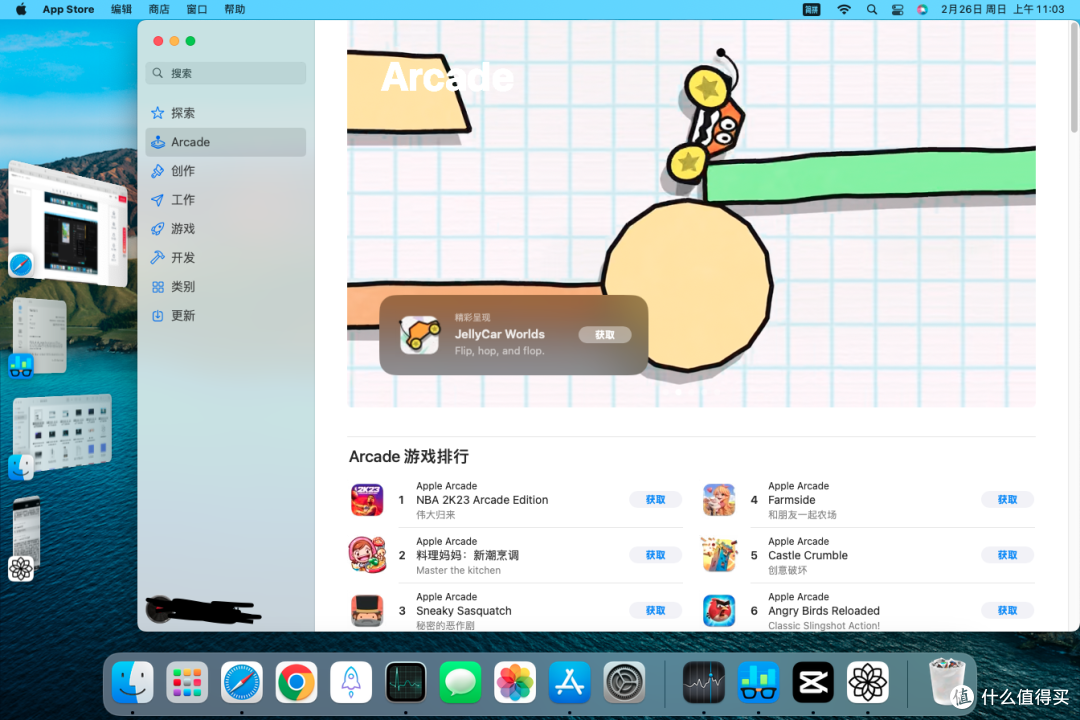Click 获取 beside Angry Birds Reloaded

point(1008,610)
